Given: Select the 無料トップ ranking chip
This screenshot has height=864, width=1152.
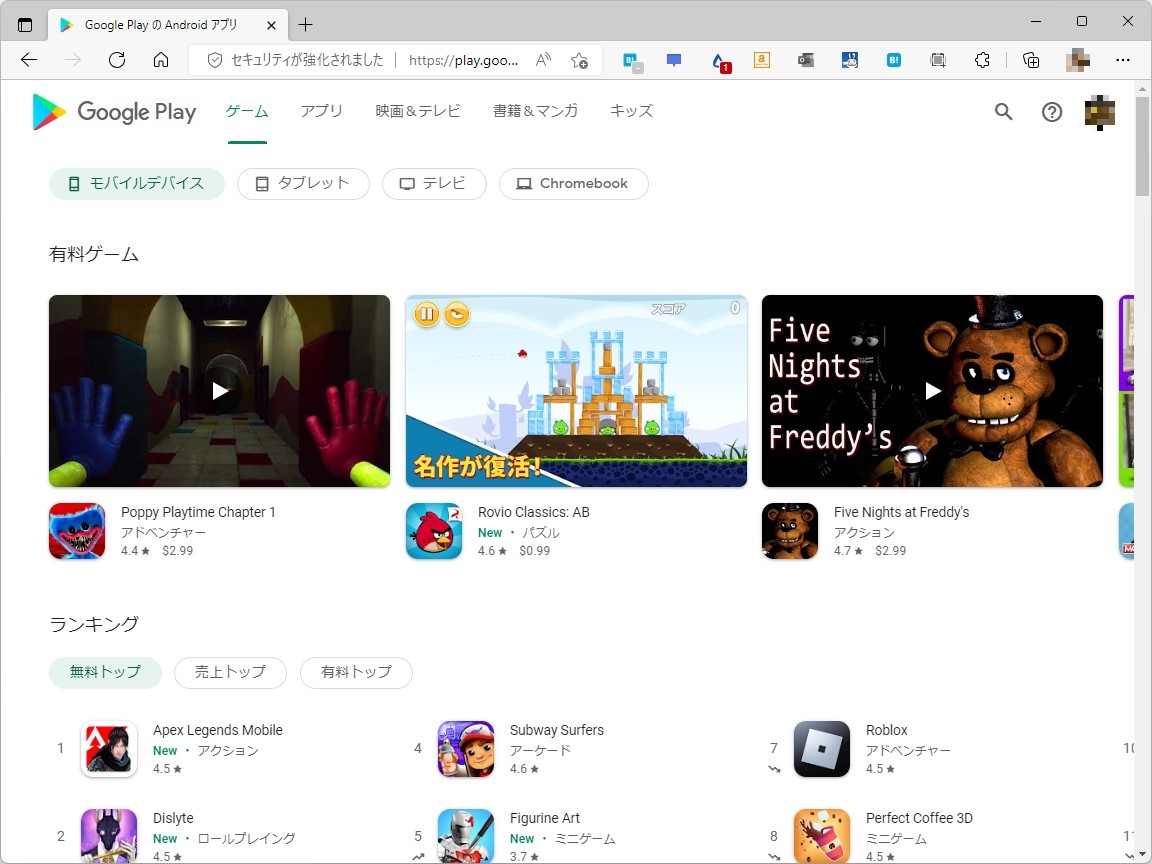Looking at the screenshot, I should (x=105, y=672).
